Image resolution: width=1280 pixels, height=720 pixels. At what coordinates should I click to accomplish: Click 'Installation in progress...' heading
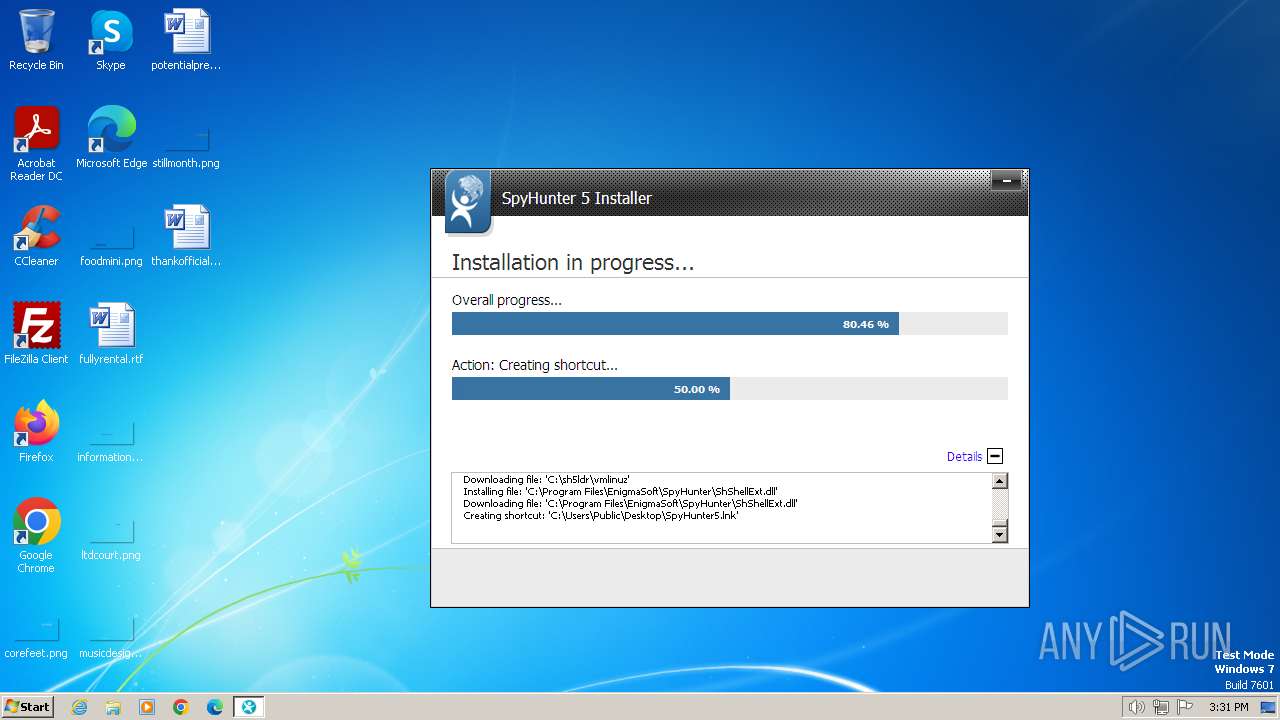point(573,263)
